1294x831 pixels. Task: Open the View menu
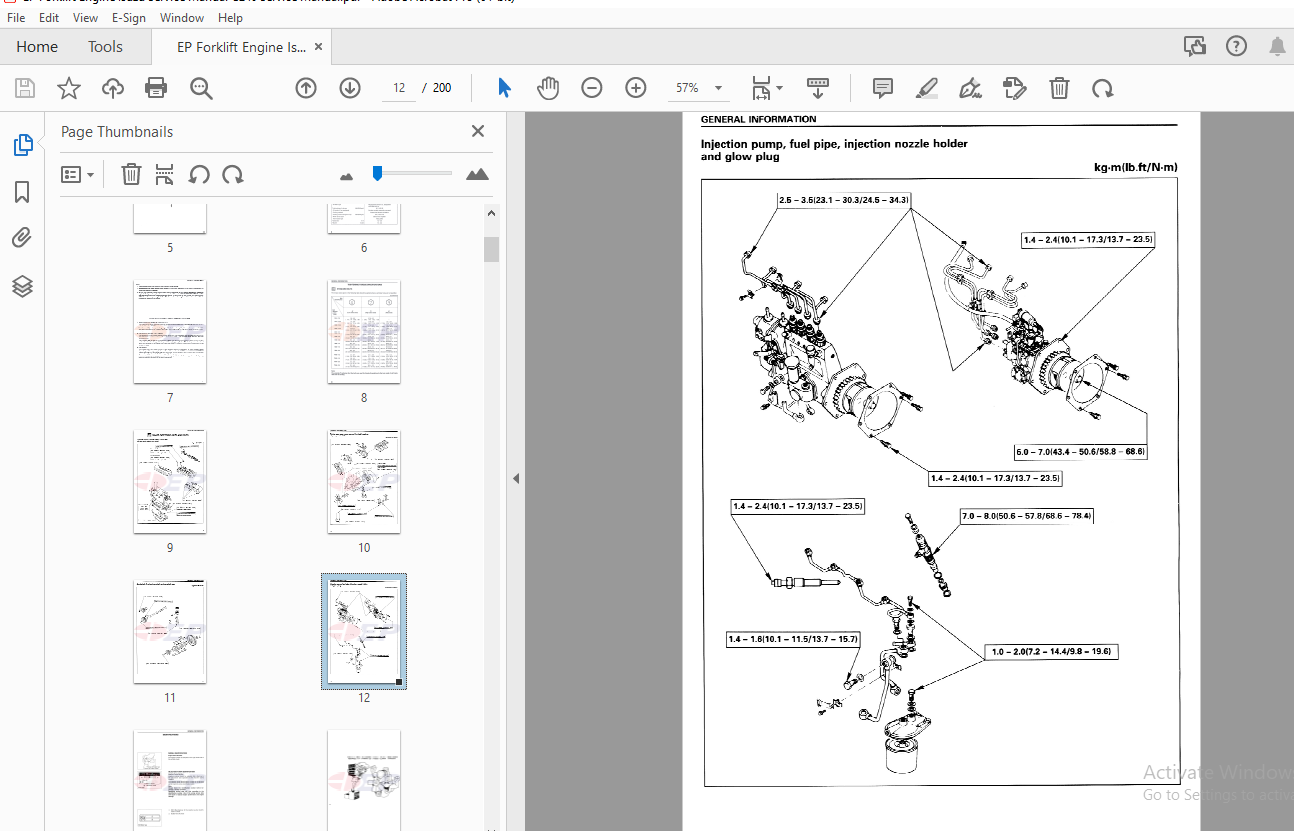click(86, 18)
